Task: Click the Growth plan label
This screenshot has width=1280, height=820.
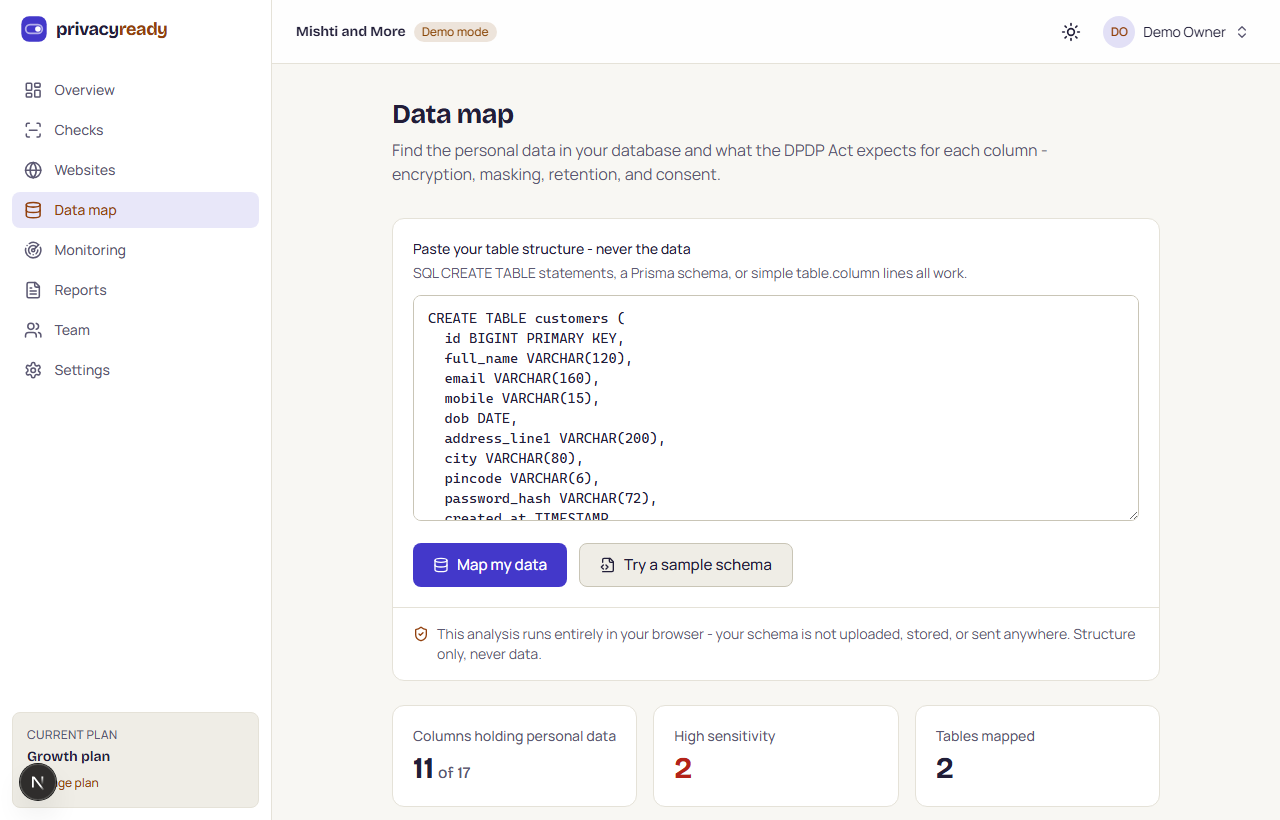Action: point(69,757)
